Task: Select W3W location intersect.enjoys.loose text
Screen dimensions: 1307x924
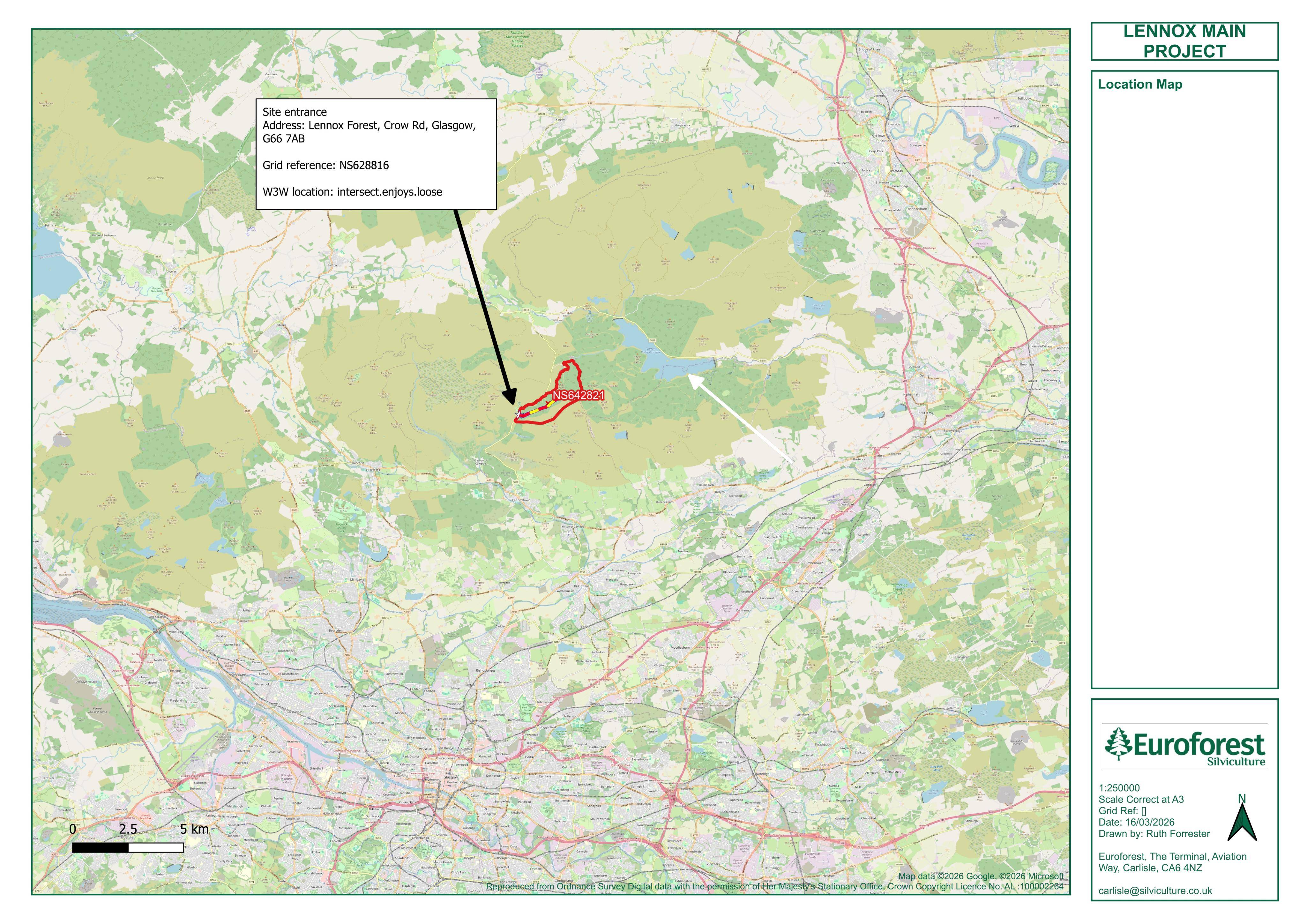Action: tap(352, 192)
